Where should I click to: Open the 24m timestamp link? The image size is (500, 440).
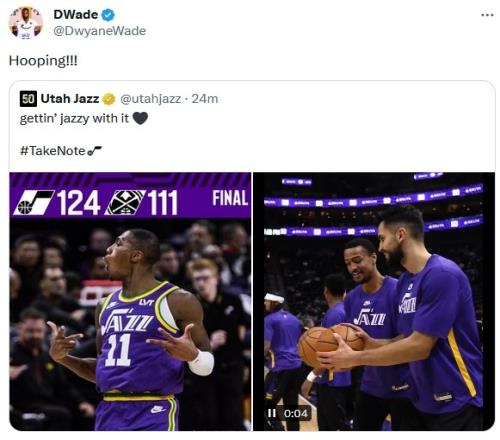(x=205, y=99)
